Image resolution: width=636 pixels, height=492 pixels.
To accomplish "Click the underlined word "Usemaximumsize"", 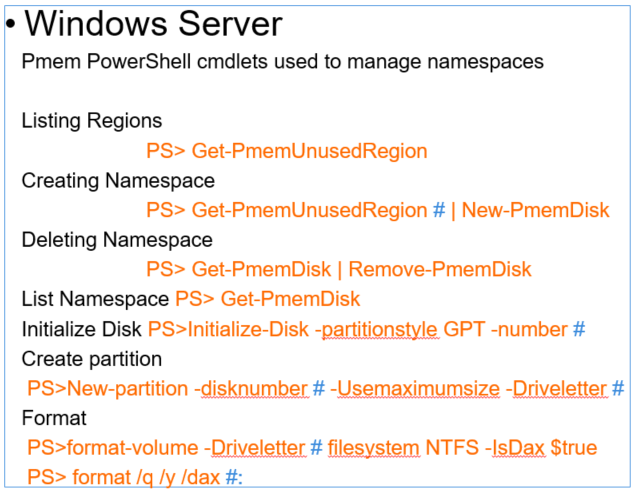I will (x=419, y=389).
